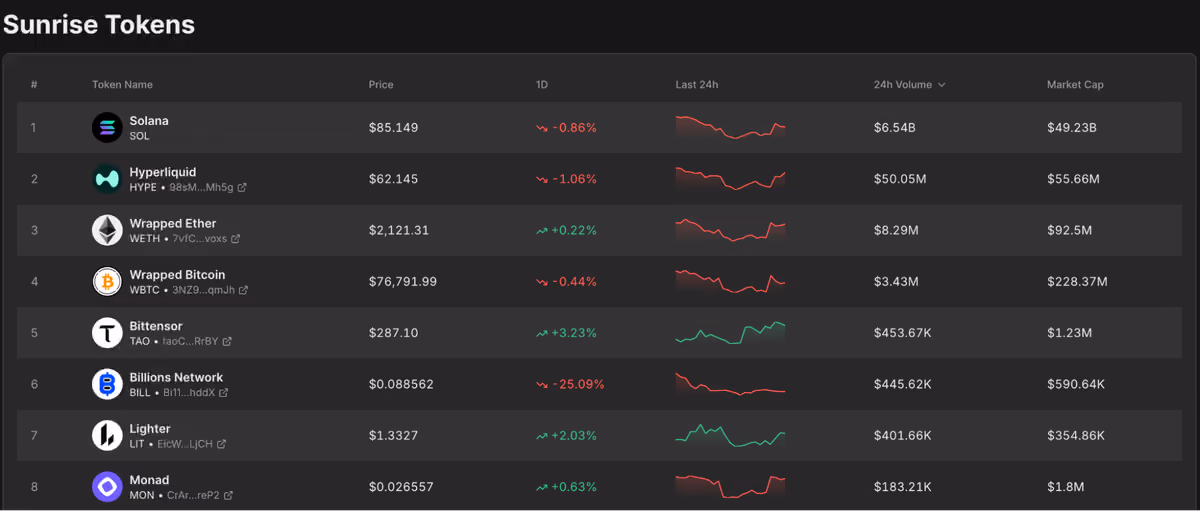Click the Wrapped Ether token logo
The width and height of the screenshot is (1200, 511).
107,230
